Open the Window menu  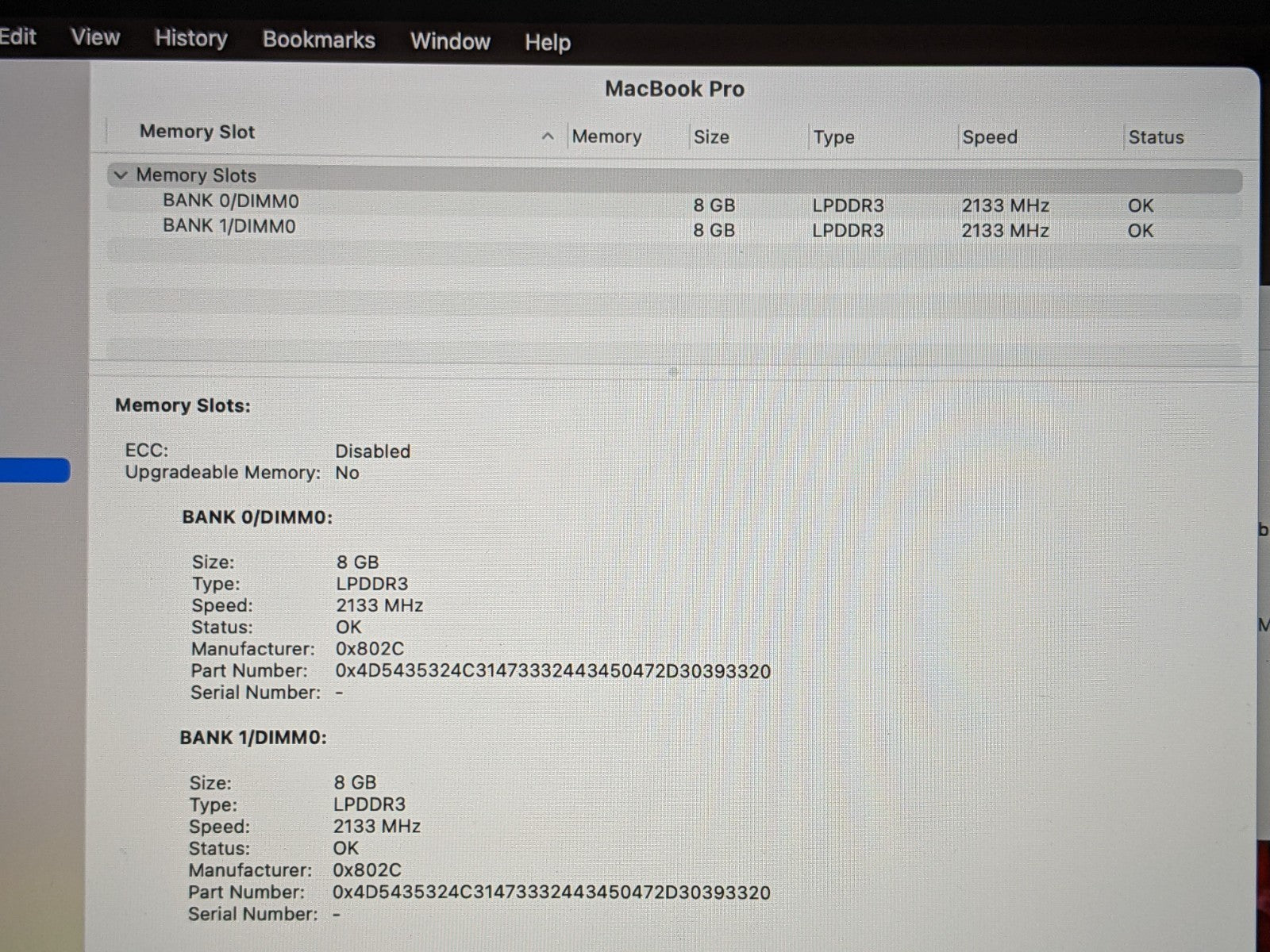[450, 41]
